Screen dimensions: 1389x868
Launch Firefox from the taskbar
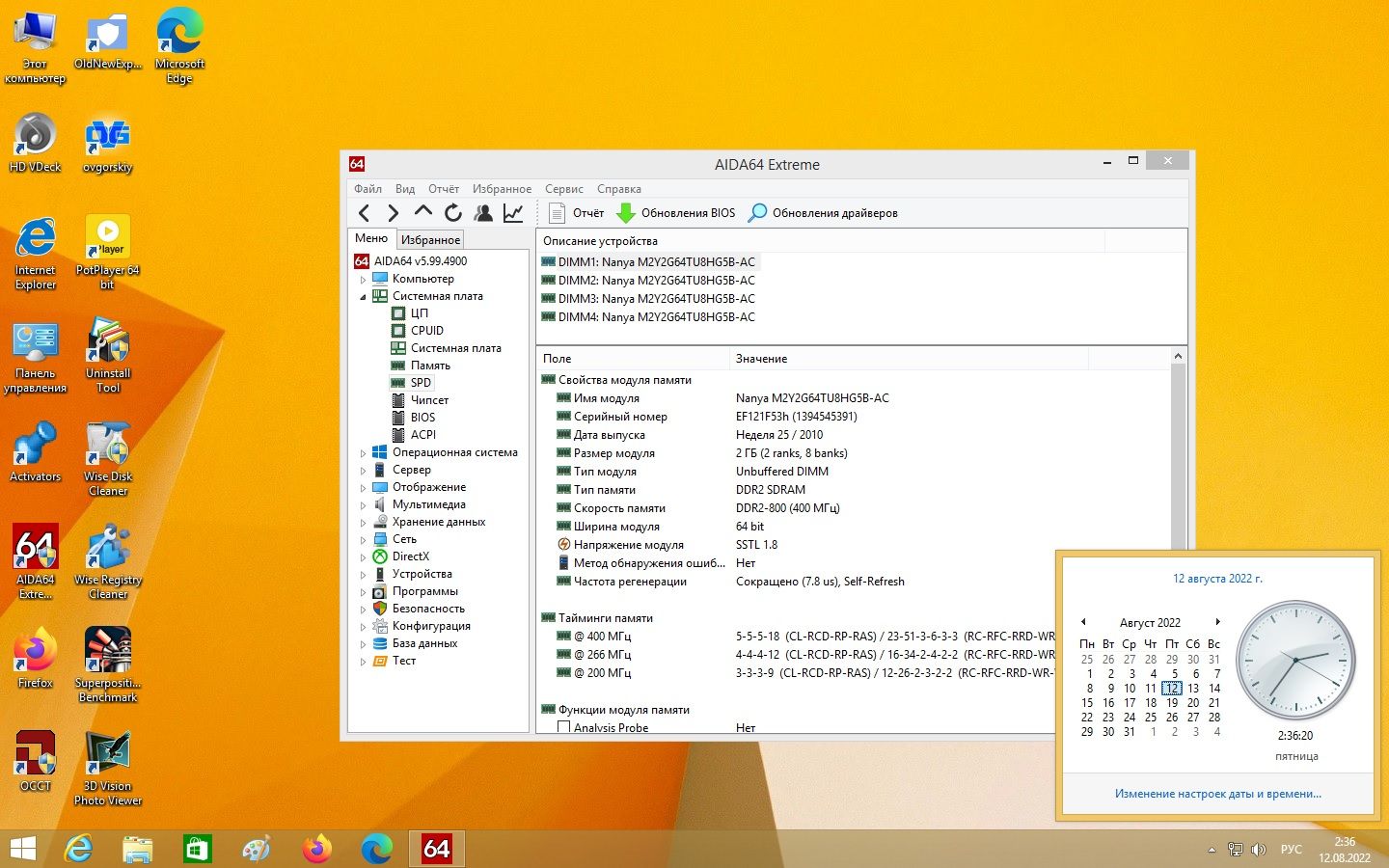pyautogui.click(x=316, y=849)
